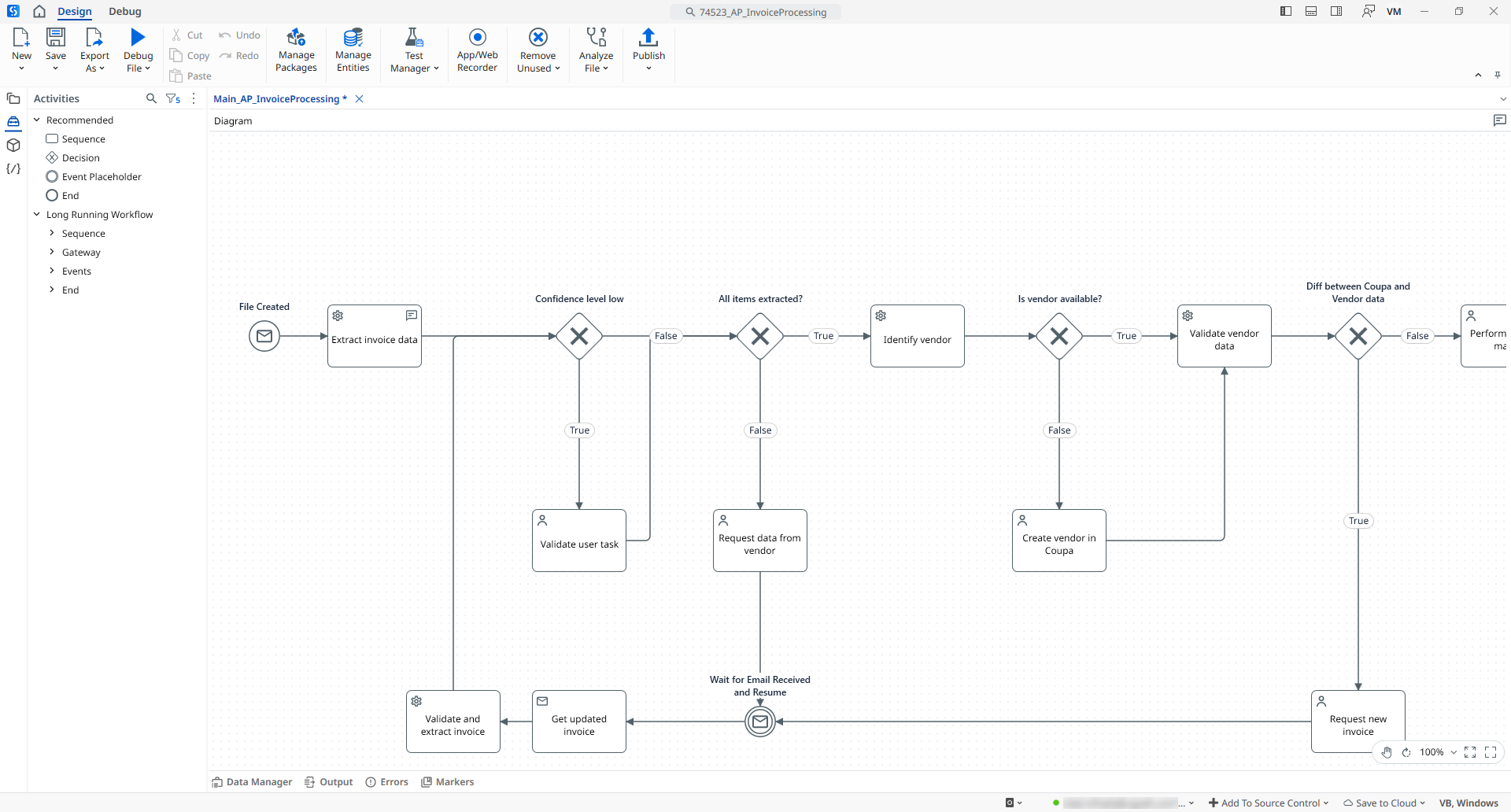Open the 100% zoom level control
1511x812 pixels.
[x=1437, y=753]
